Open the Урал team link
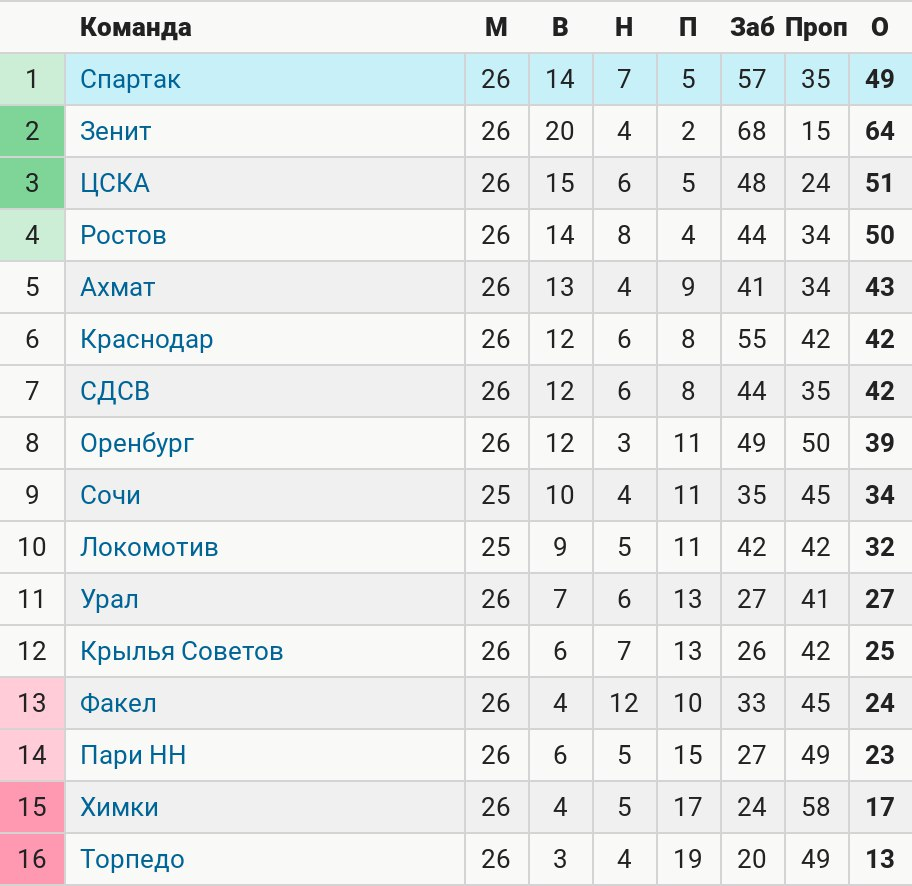Image resolution: width=912 pixels, height=886 pixels. click(x=109, y=600)
